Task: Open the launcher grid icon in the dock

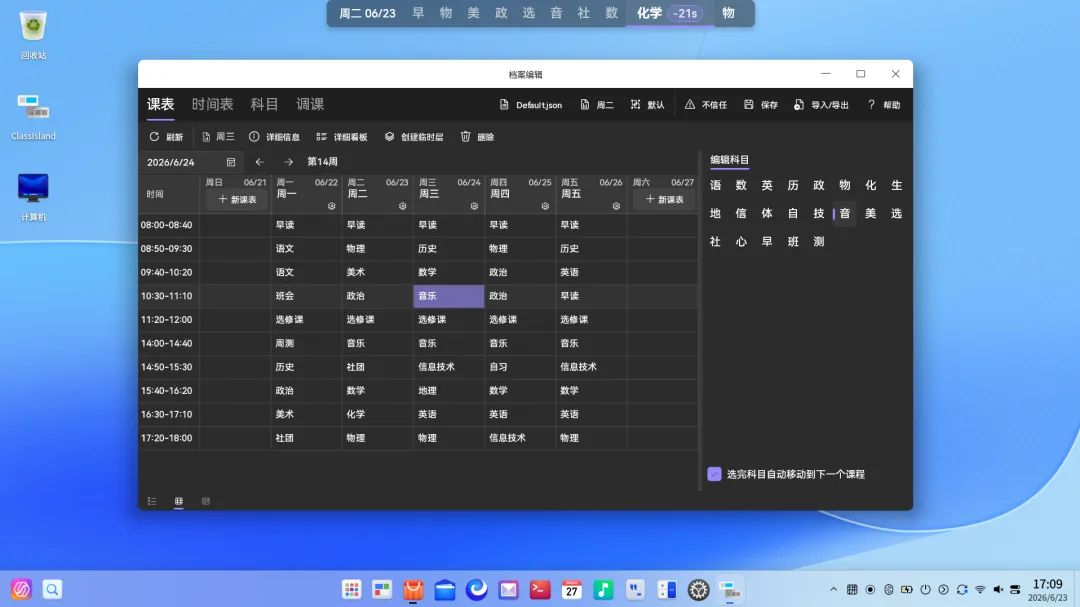Action: [351, 590]
